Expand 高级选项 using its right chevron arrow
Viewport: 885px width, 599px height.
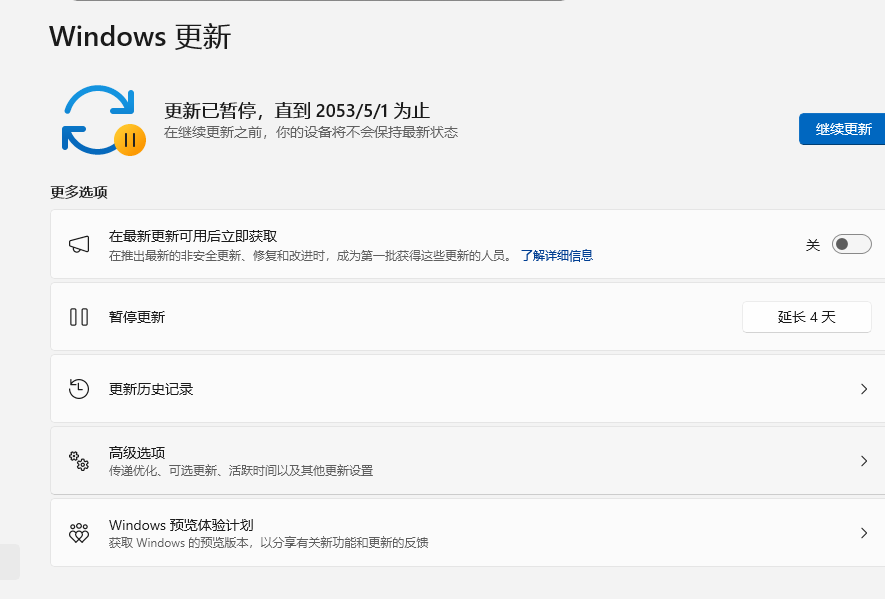tap(864, 461)
